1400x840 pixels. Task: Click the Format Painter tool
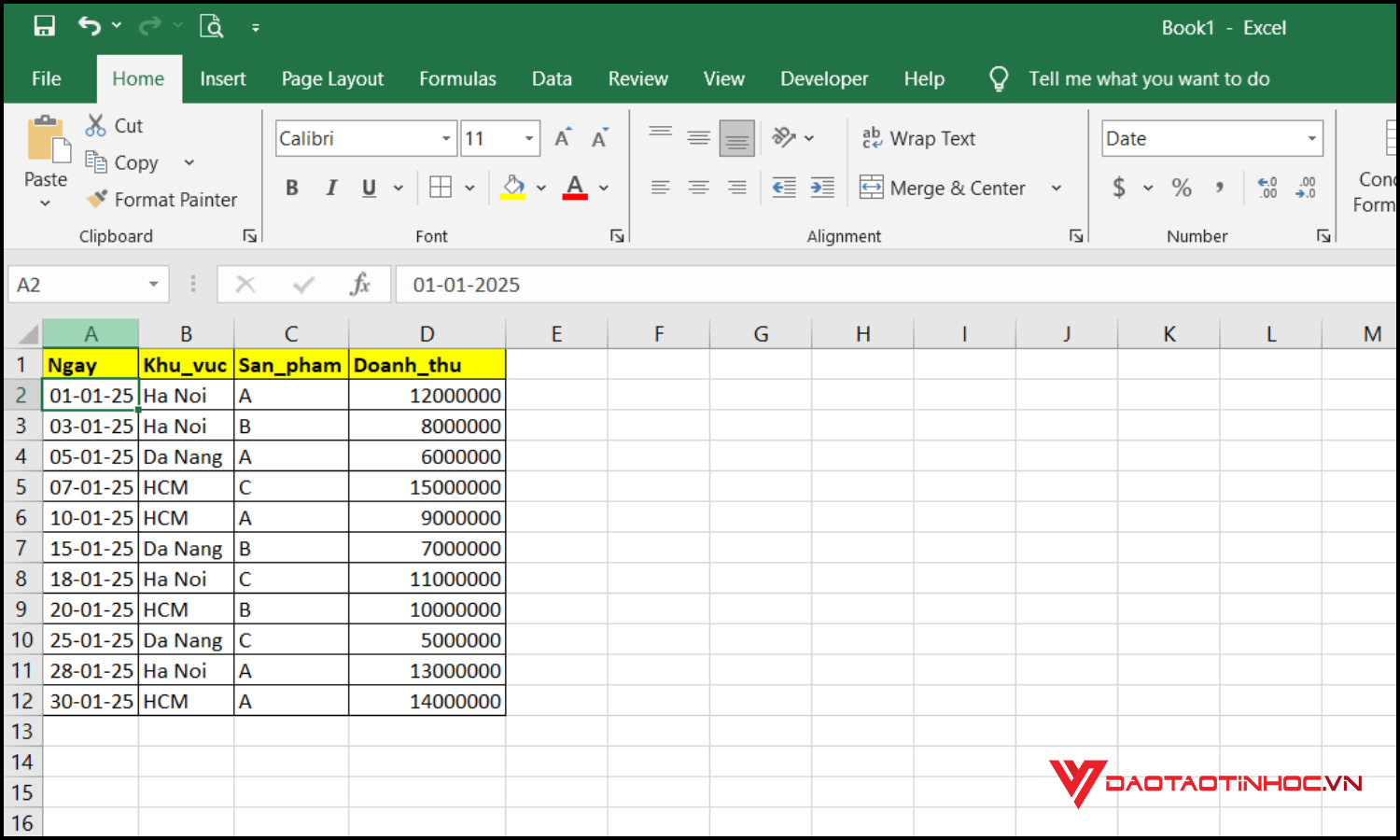click(161, 199)
